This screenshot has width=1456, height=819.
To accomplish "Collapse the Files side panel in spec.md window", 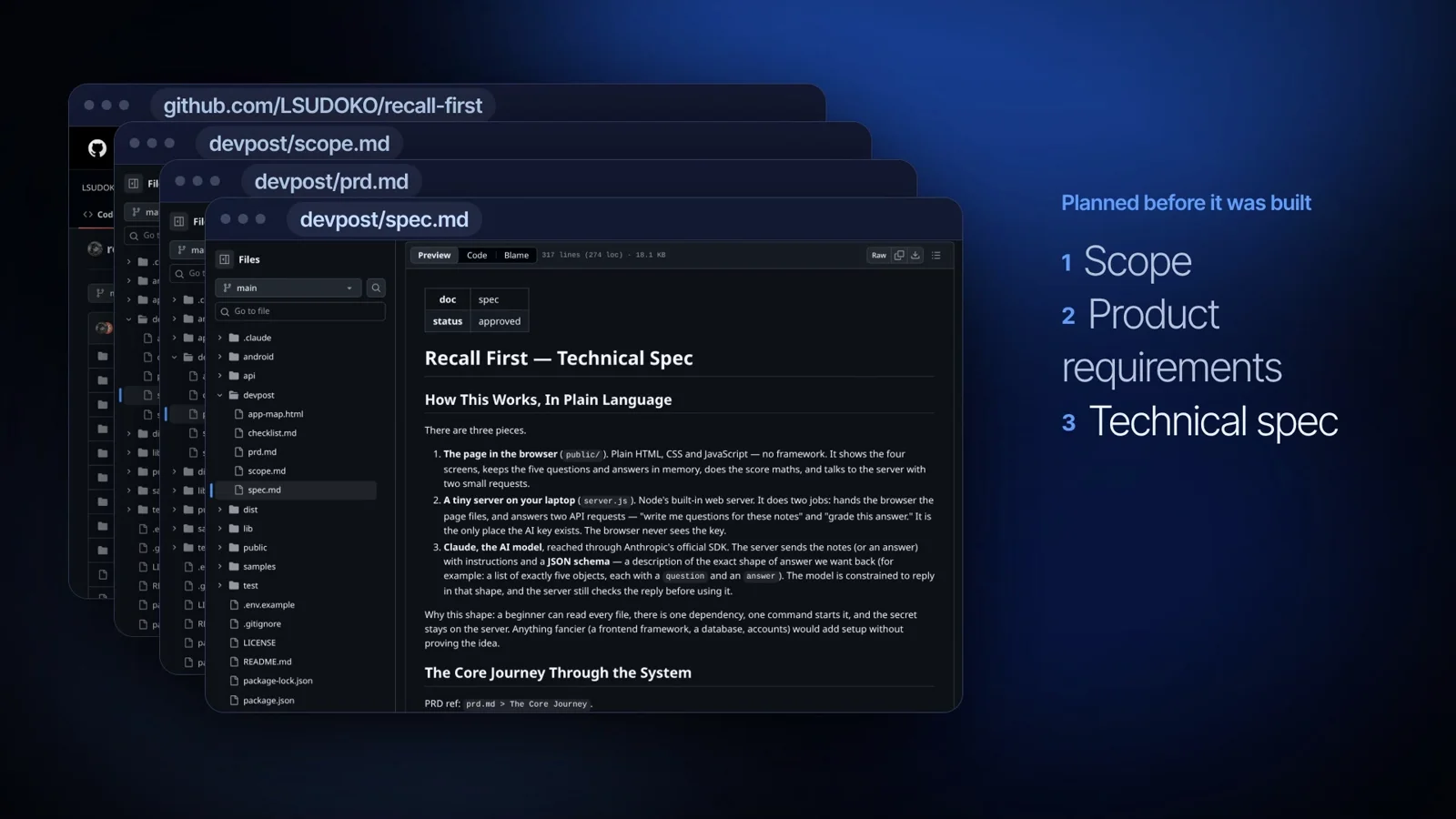I will click(225, 259).
